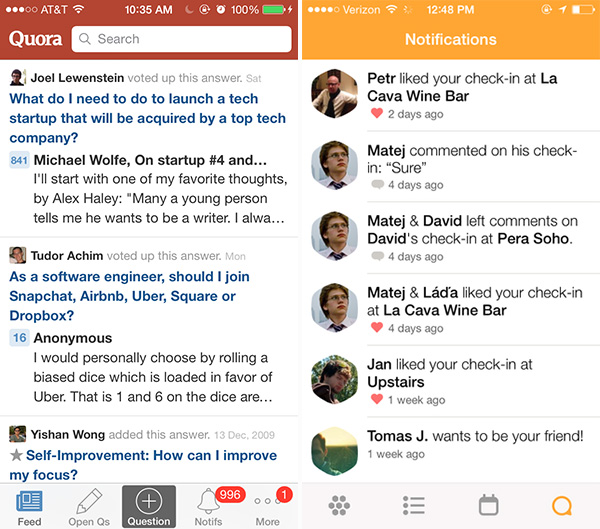Open the list tab in Swarm
Screen dimensions: 600x529
pos(414,506)
